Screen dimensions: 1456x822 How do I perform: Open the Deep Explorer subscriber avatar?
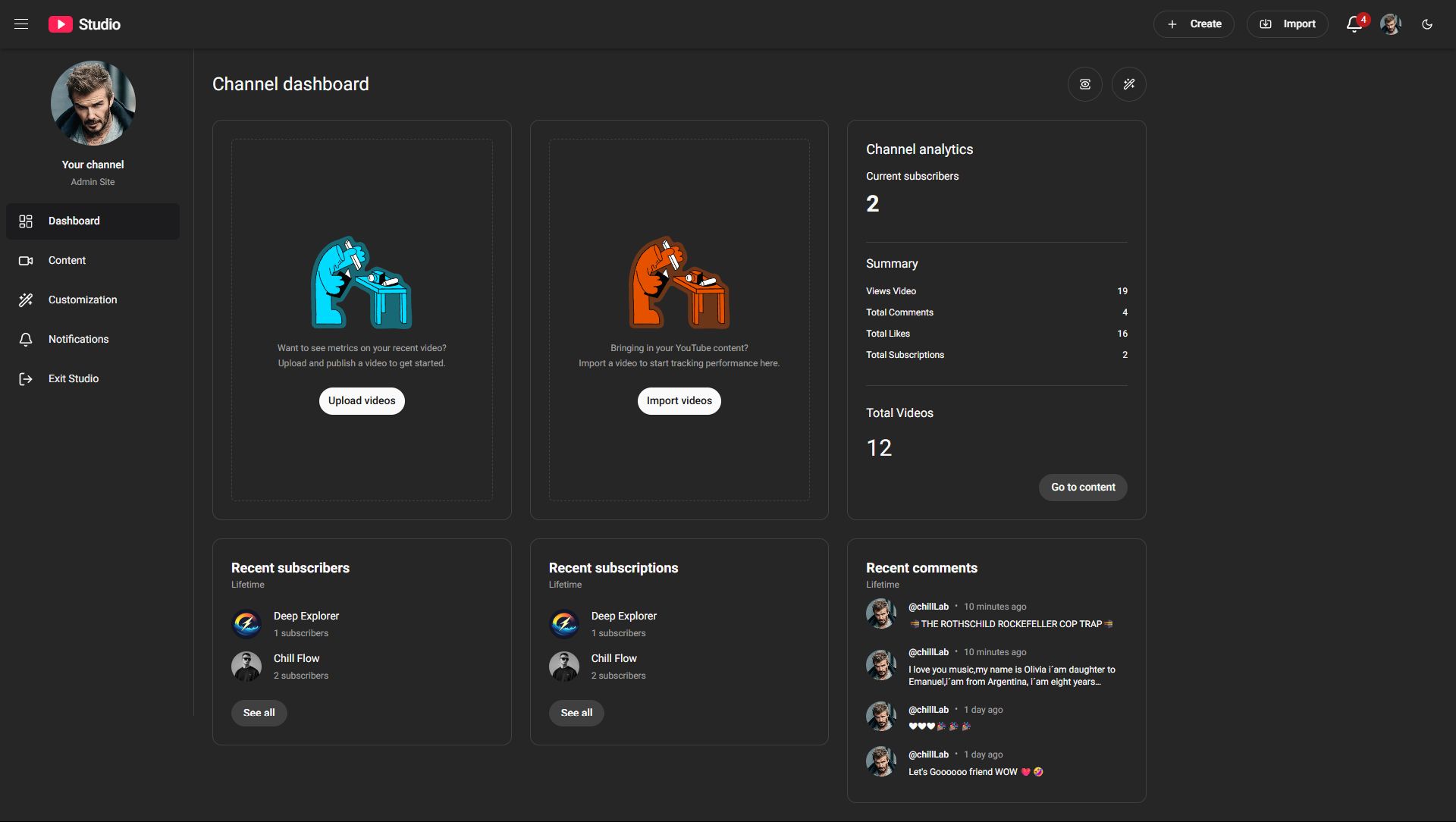tap(246, 624)
